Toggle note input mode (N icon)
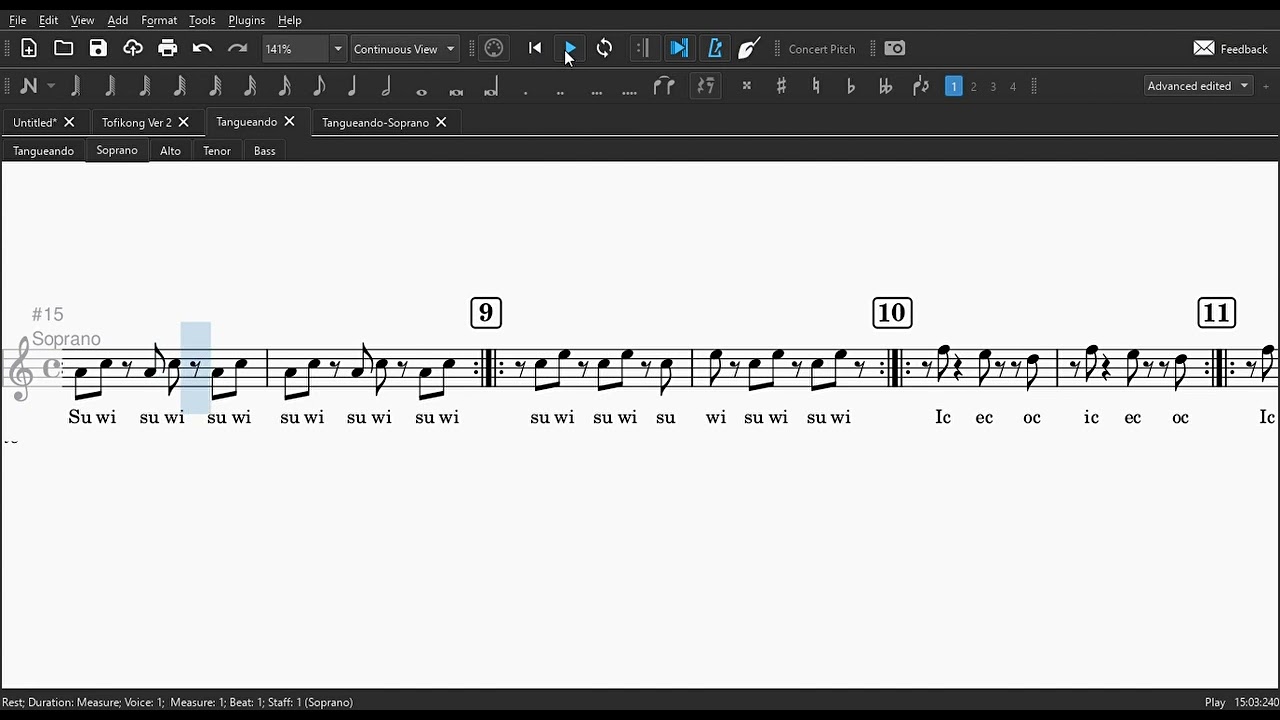1280x720 pixels. point(28,86)
